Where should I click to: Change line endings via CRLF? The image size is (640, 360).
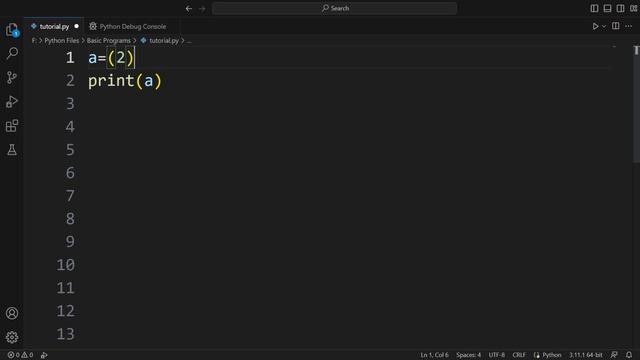click(519, 355)
